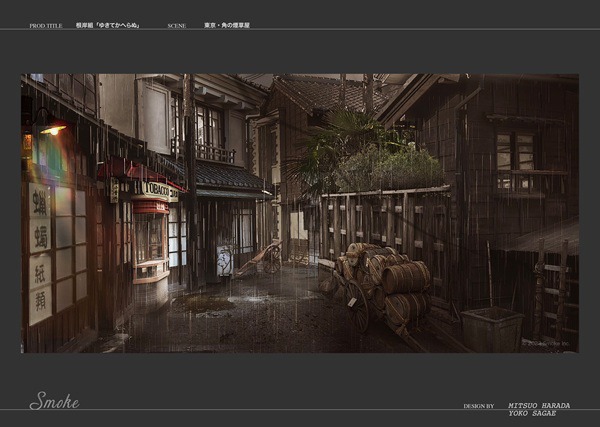
Task: Click the upper window of right building
Action: (516, 150)
